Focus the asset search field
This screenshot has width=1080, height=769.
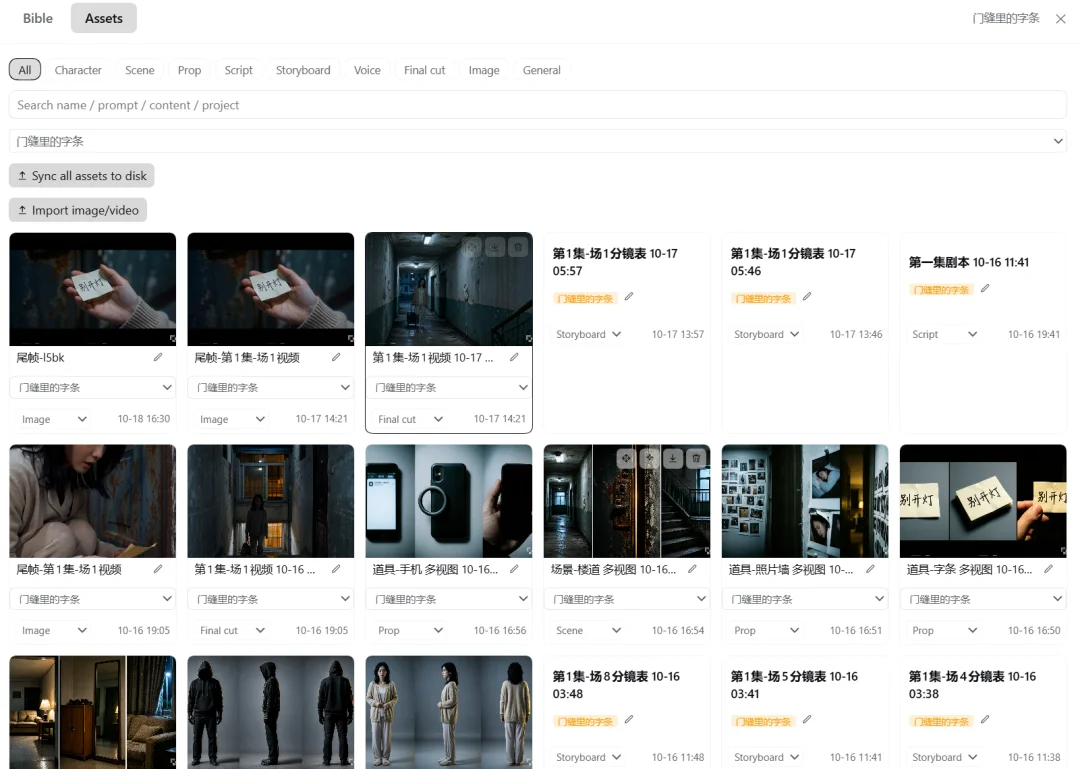(x=538, y=105)
